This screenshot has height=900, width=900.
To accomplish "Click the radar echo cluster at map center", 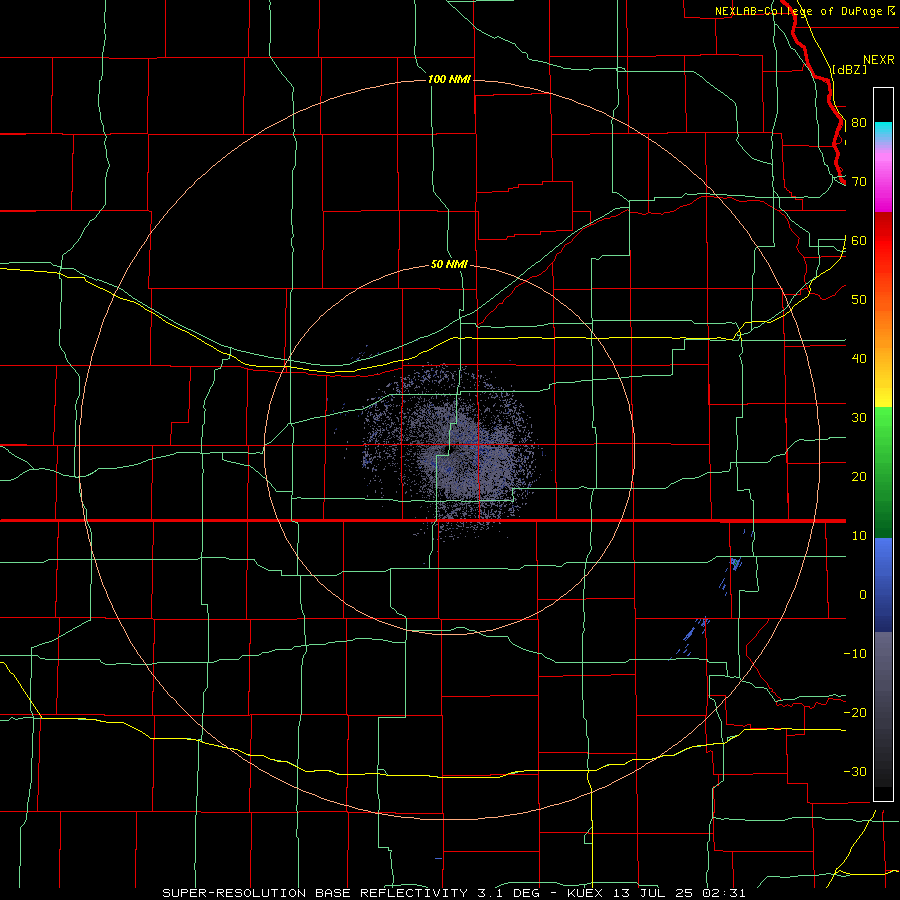I will coord(451,451).
